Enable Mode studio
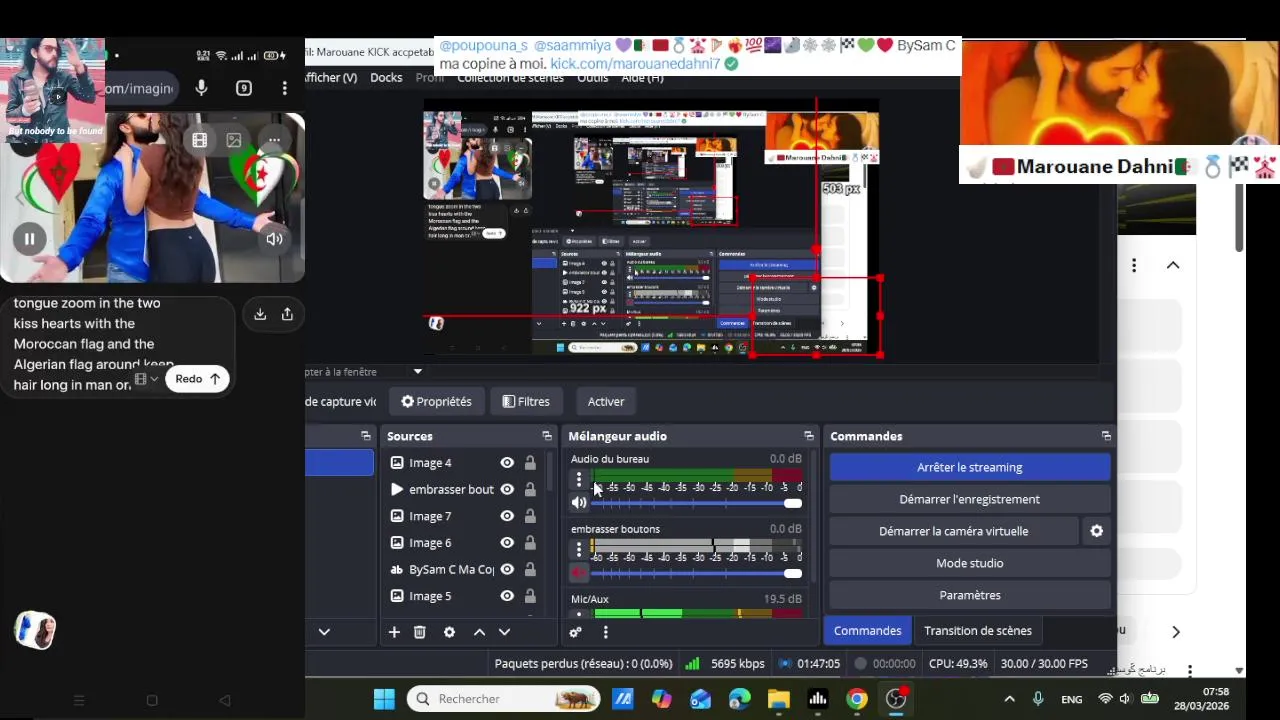The image size is (1280, 720). click(x=970, y=563)
